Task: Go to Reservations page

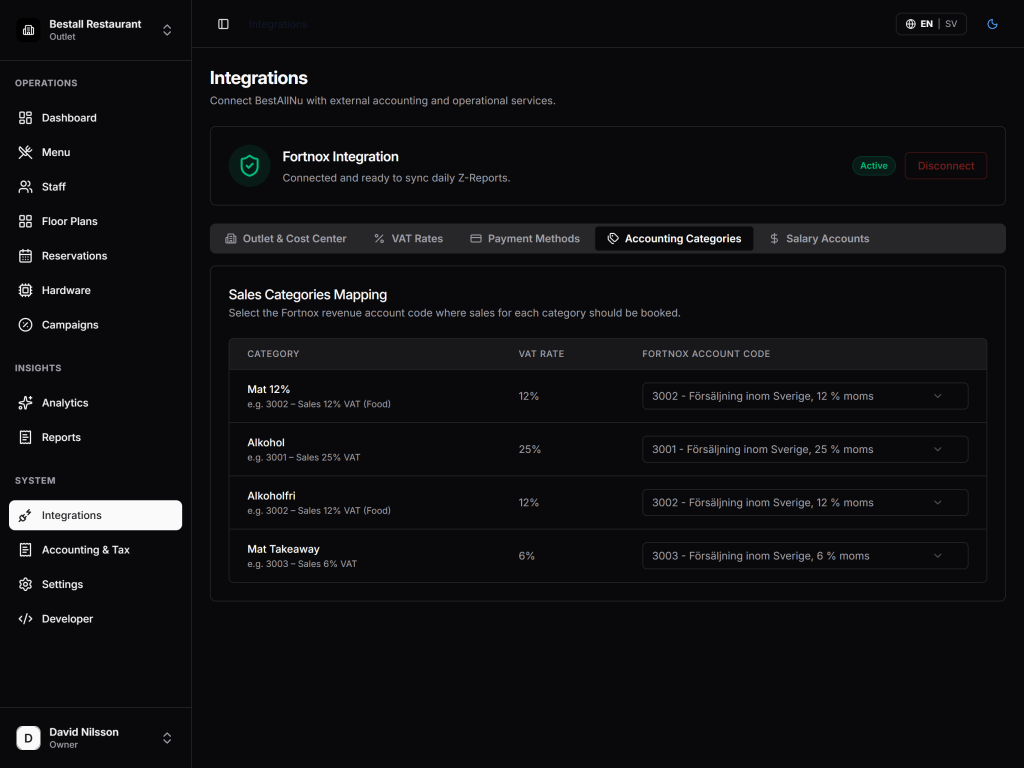Action: pyautogui.click(x=95, y=256)
